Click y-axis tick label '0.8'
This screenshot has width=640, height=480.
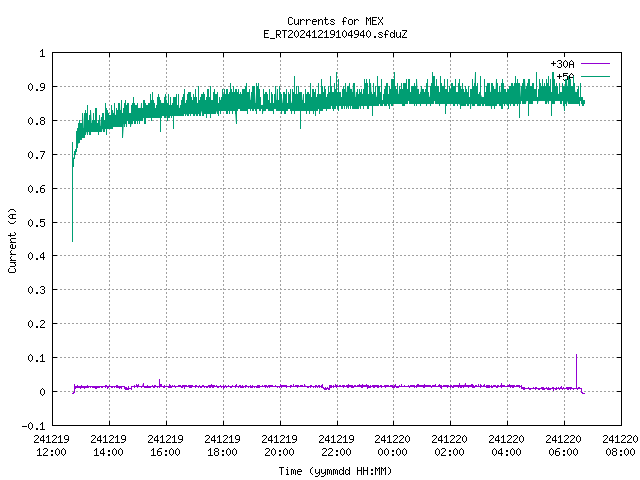[x=36, y=121]
